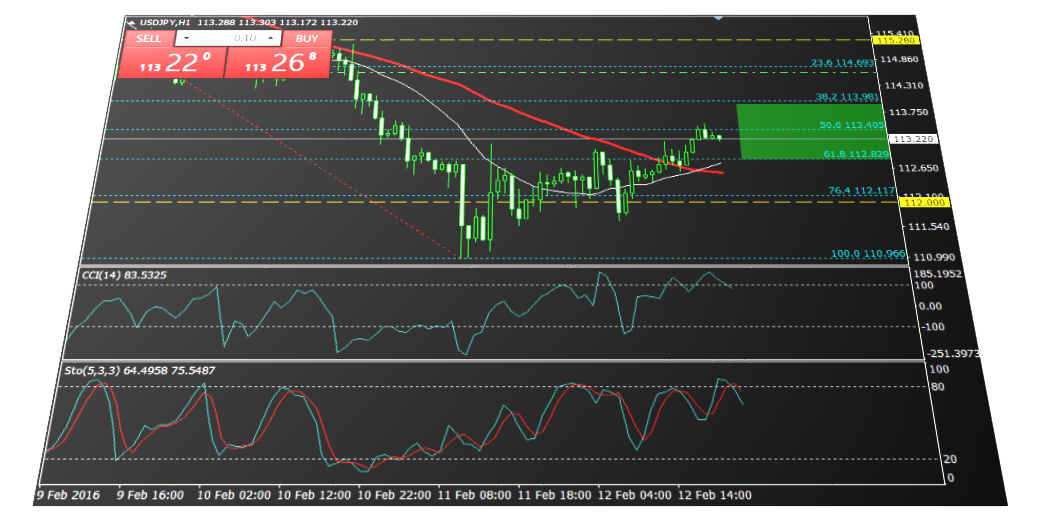Click the 12 Feb 14:00 time label
The image size is (1041, 521).
(715, 495)
